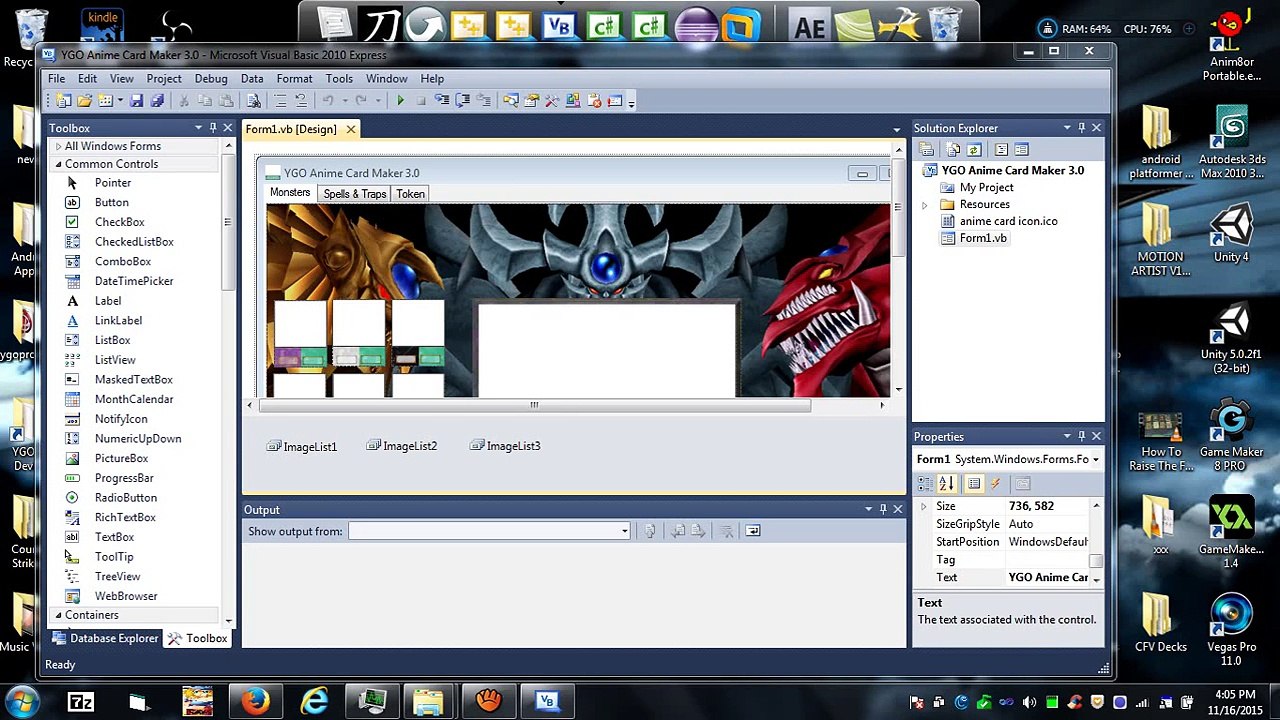
Task: Toggle Categorized view in Properties panel
Action: 927,484
